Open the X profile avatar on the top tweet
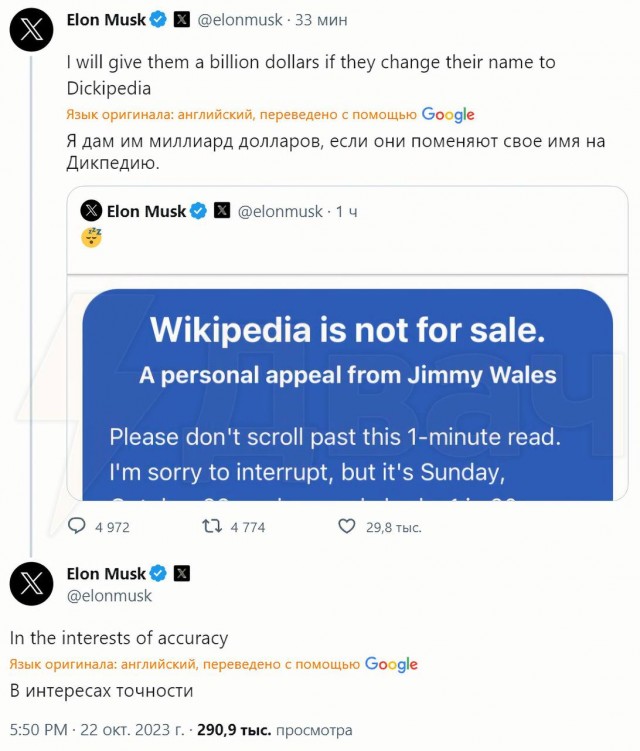Screen dimensions: 640x751 (x=31, y=32)
